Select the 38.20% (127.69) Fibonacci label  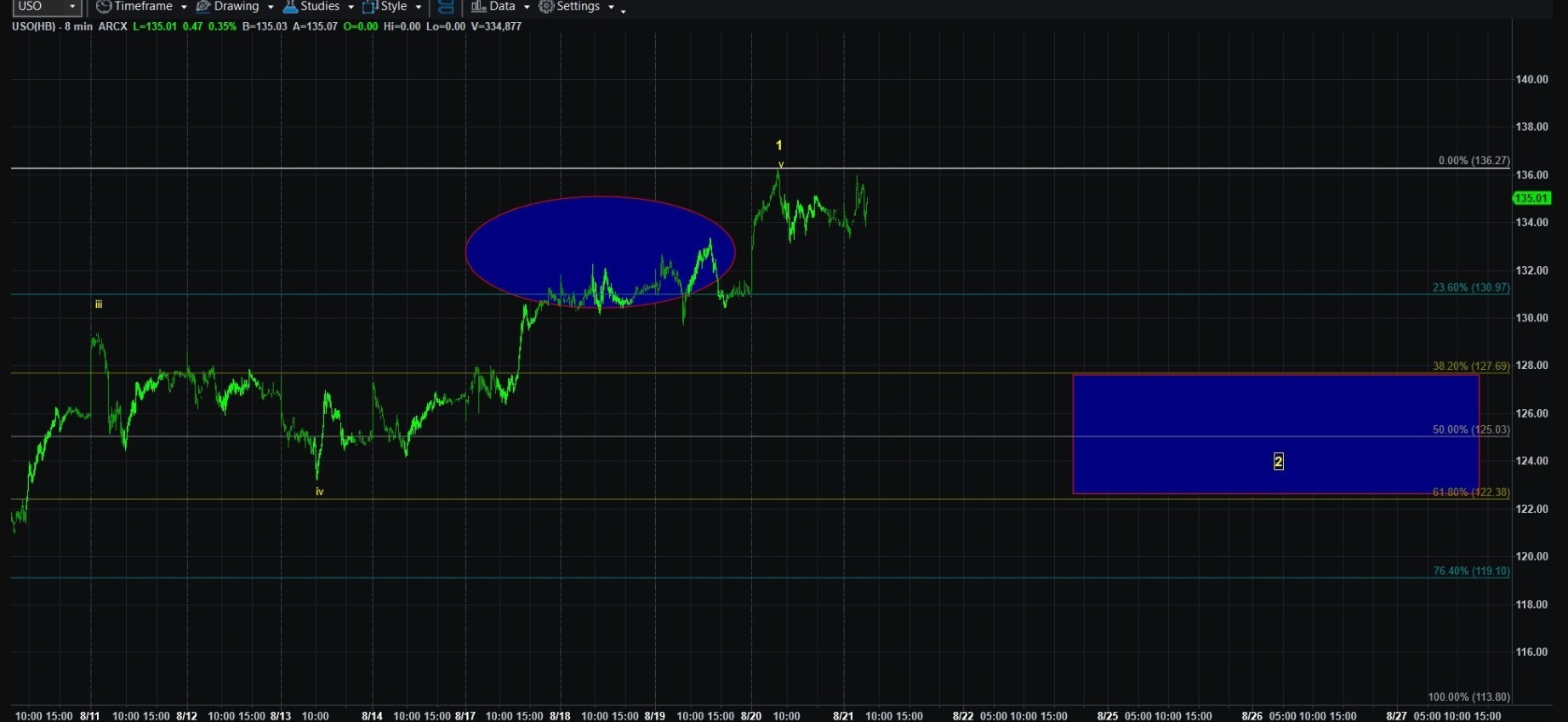coord(1471,367)
